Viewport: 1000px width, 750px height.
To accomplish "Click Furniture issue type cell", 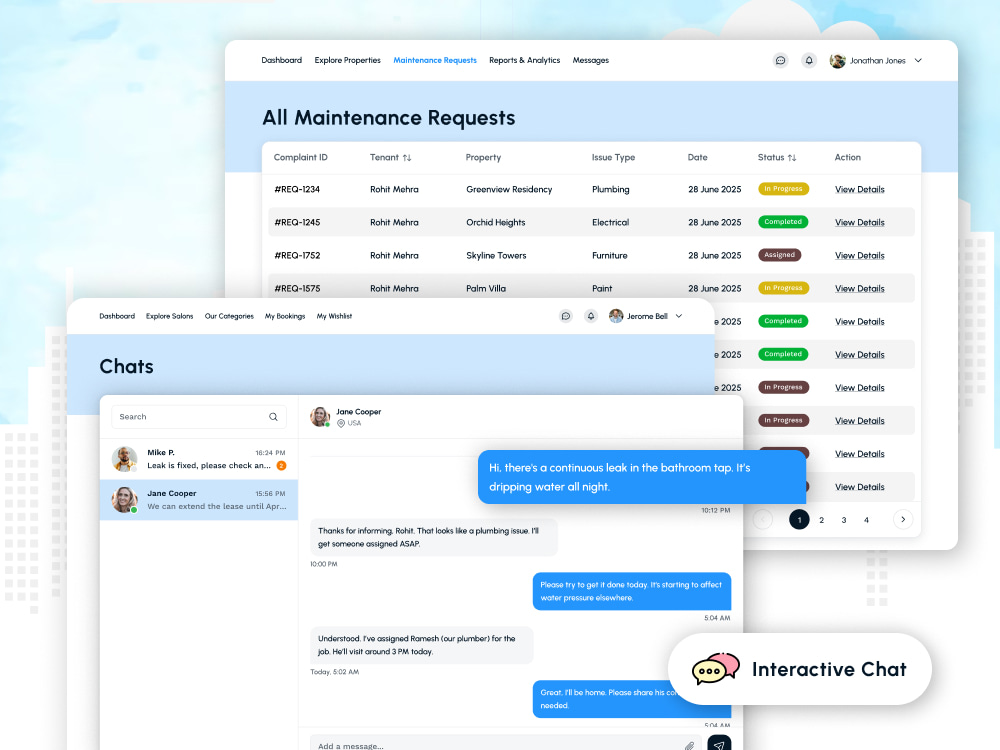I will tap(610, 256).
